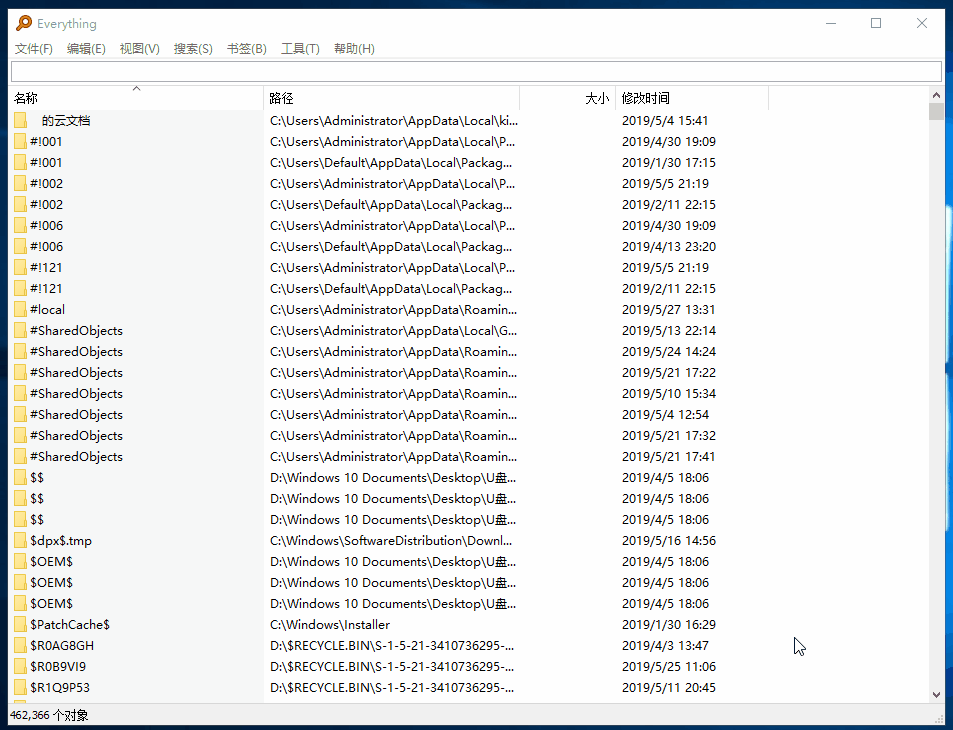
Task: Select the $dpx$.tmp folder name
Action: coord(61,540)
